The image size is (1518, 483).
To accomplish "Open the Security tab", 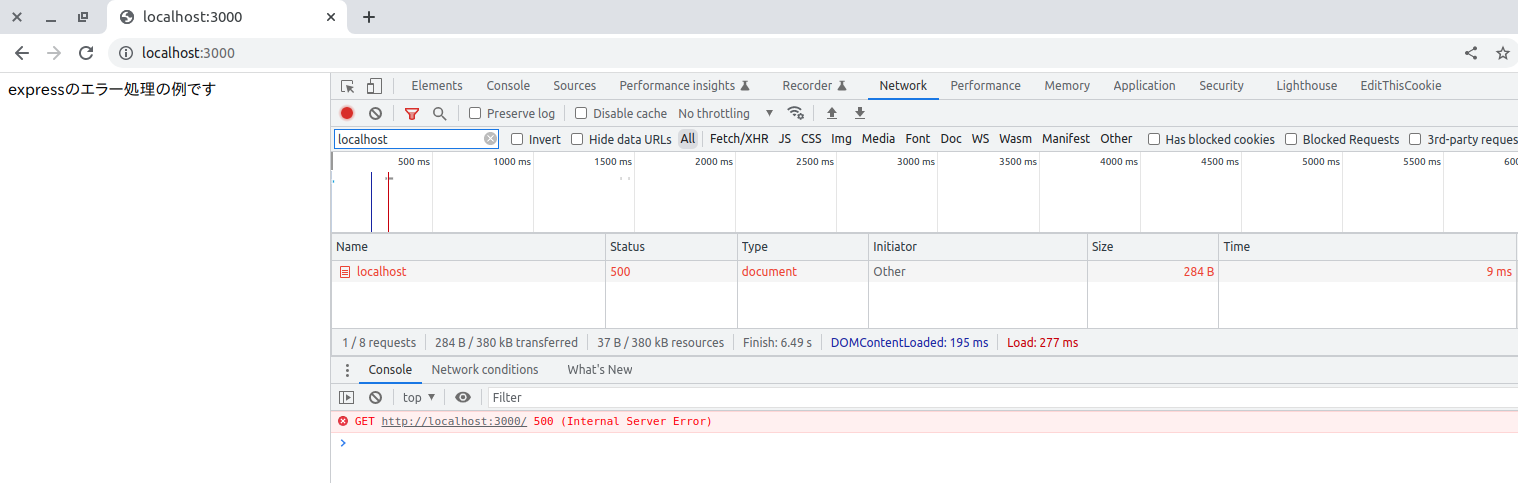I will click(1222, 86).
